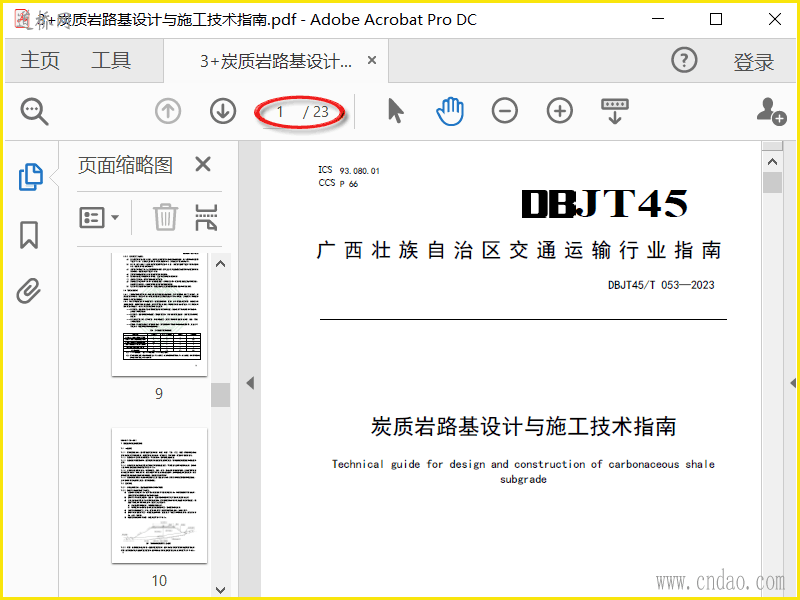
Task: Click the ICS 93.080.01 text
Action: click(x=349, y=170)
